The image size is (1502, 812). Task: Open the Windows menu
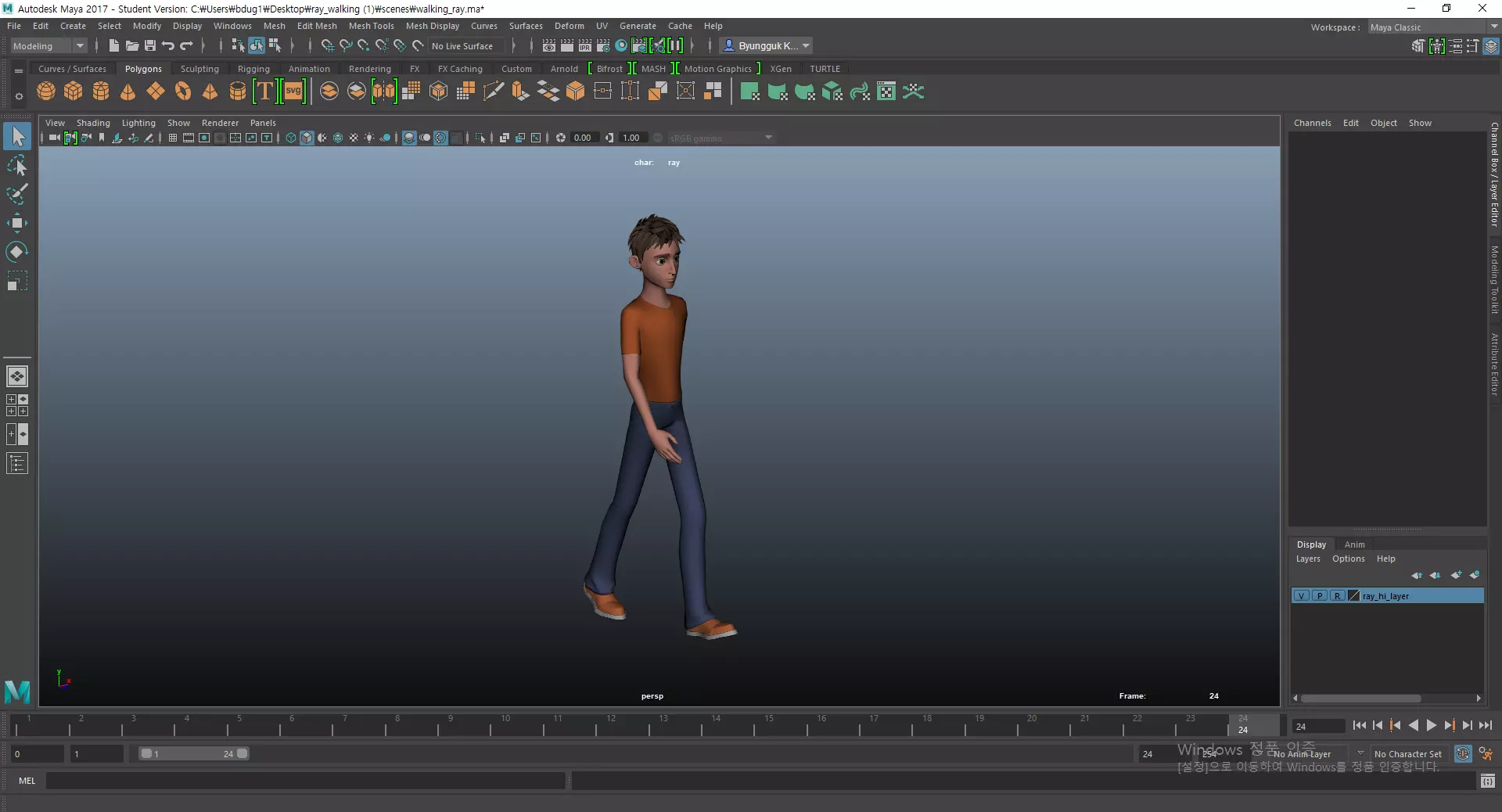(x=232, y=26)
